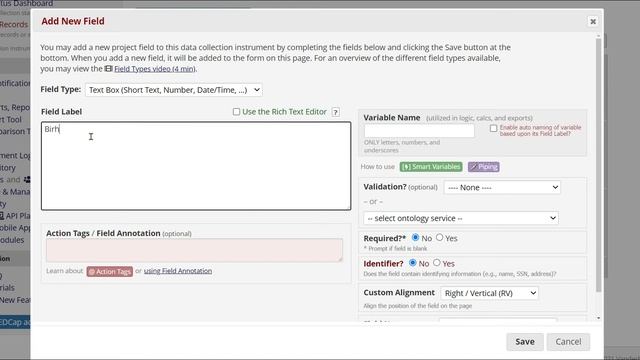
Task: Click into the Field Label text area
Action: click(x=196, y=166)
